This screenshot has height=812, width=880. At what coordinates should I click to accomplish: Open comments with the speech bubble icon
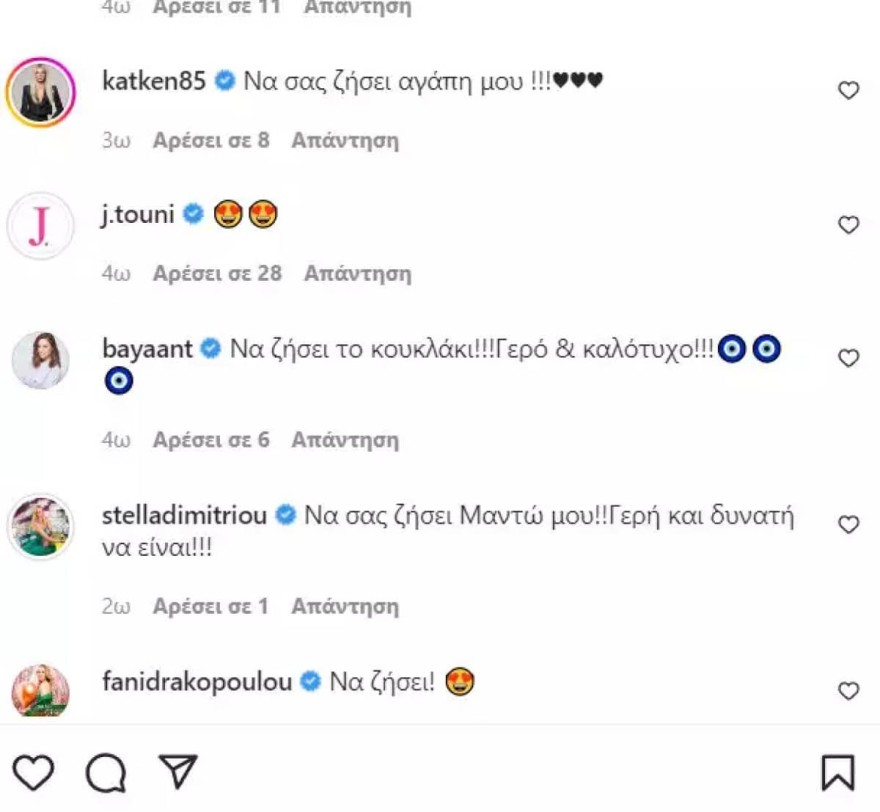tap(106, 772)
